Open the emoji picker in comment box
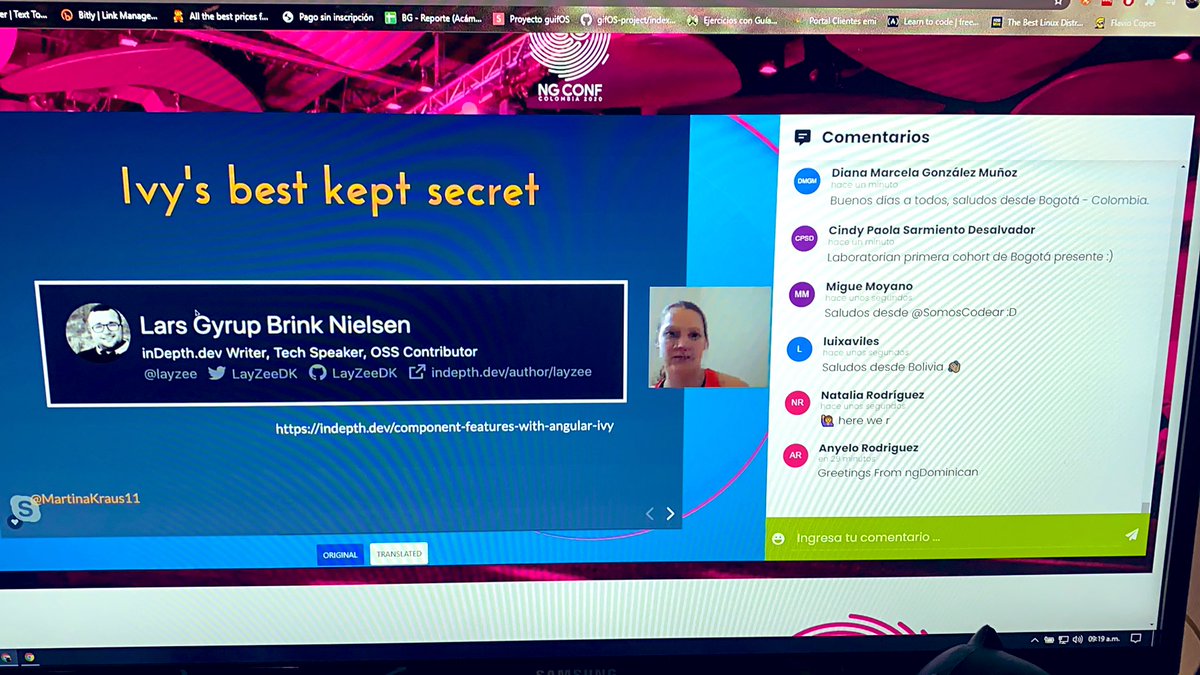 778,539
